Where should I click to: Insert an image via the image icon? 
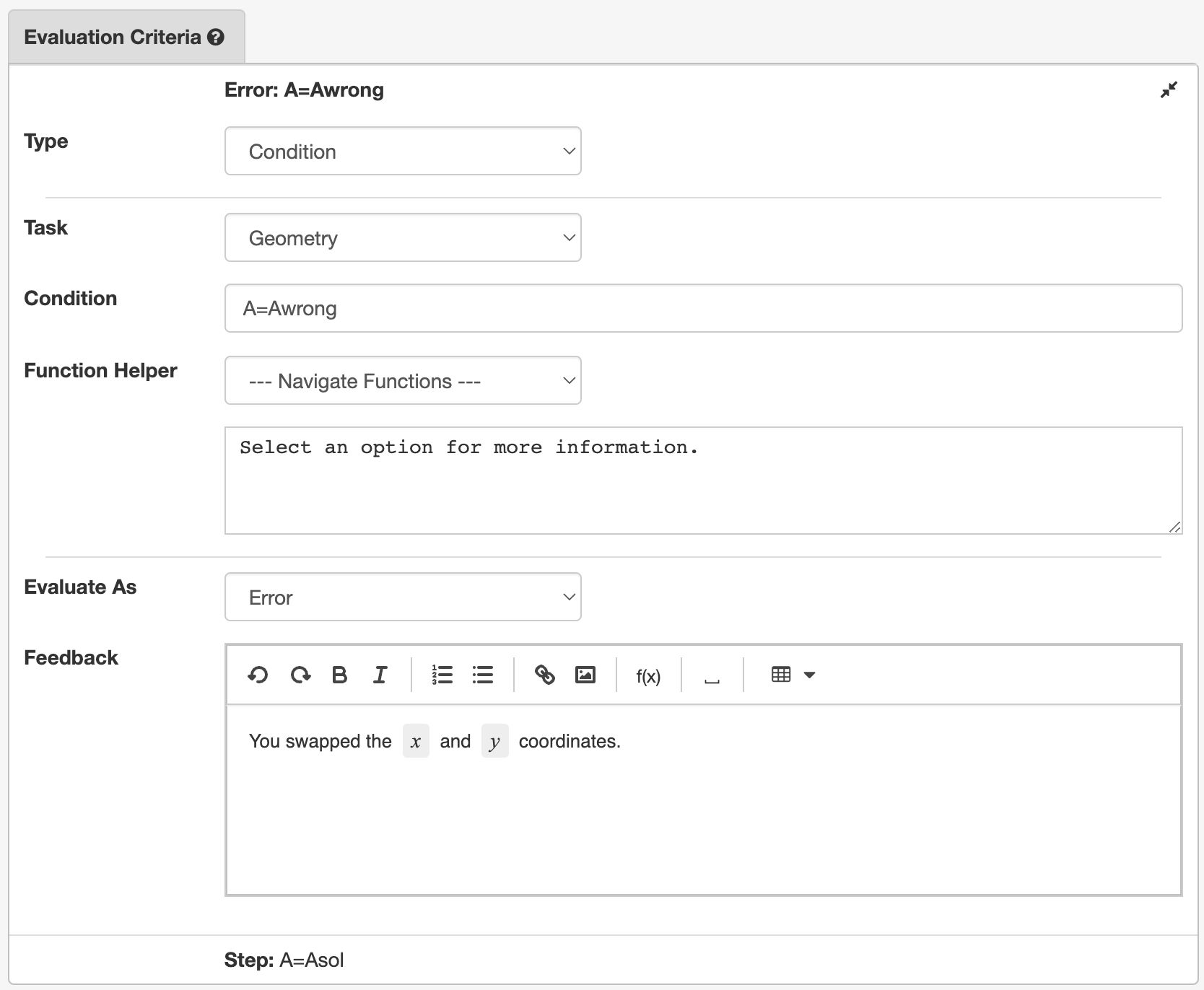[585, 675]
